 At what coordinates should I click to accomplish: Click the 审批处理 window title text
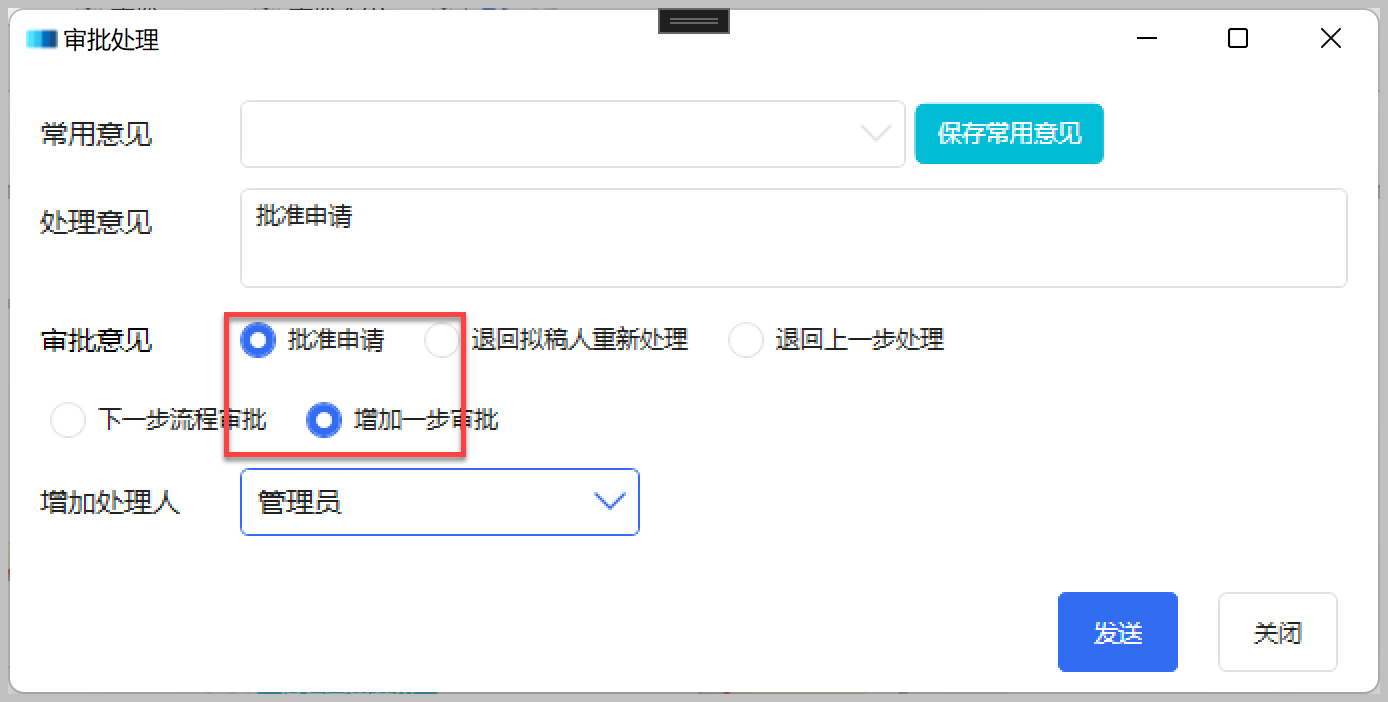[x=111, y=40]
